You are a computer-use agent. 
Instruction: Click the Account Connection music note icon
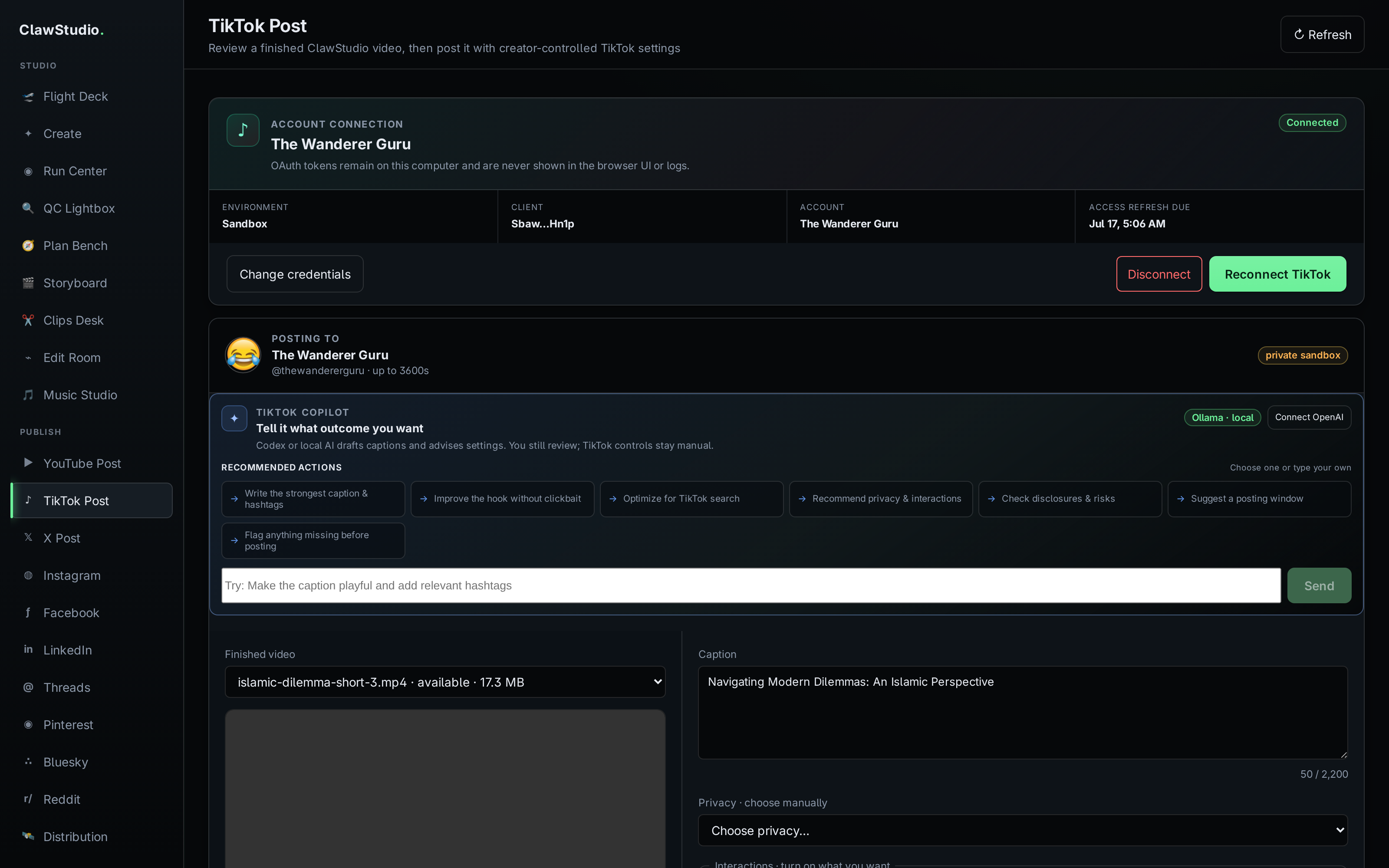pos(243,130)
